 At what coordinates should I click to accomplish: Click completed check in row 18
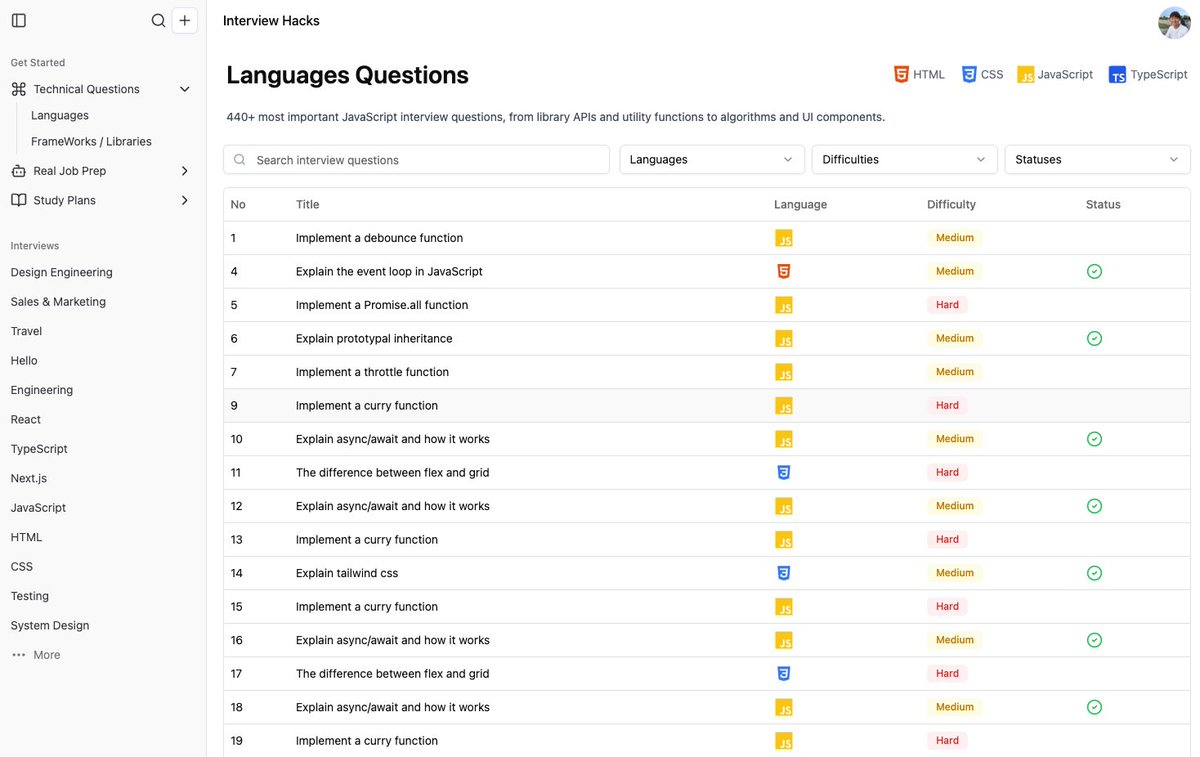pos(1094,707)
